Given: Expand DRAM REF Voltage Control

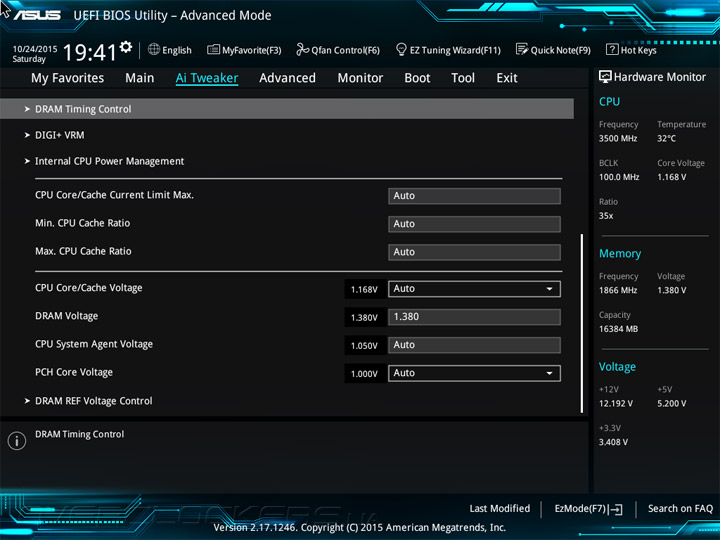Looking at the screenshot, I should (x=88, y=401).
